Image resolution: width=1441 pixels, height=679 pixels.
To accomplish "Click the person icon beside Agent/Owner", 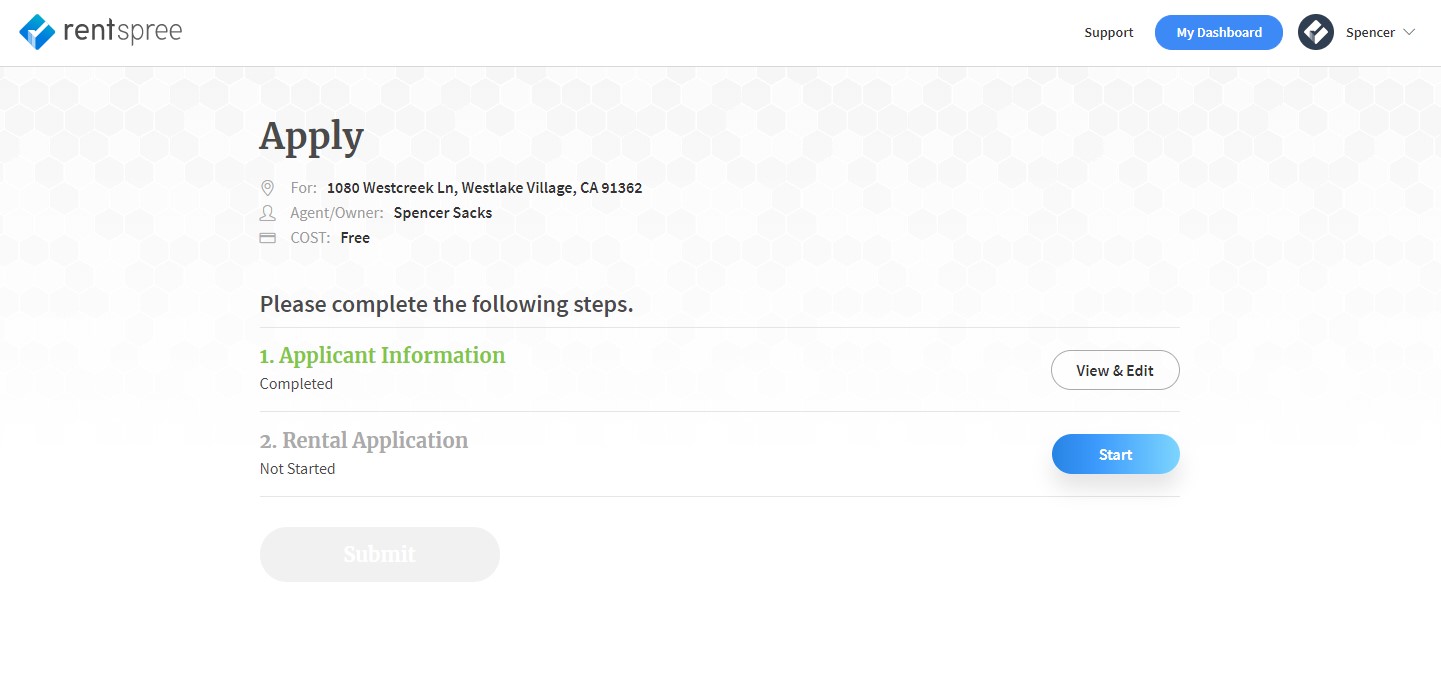I will pos(267,212).
